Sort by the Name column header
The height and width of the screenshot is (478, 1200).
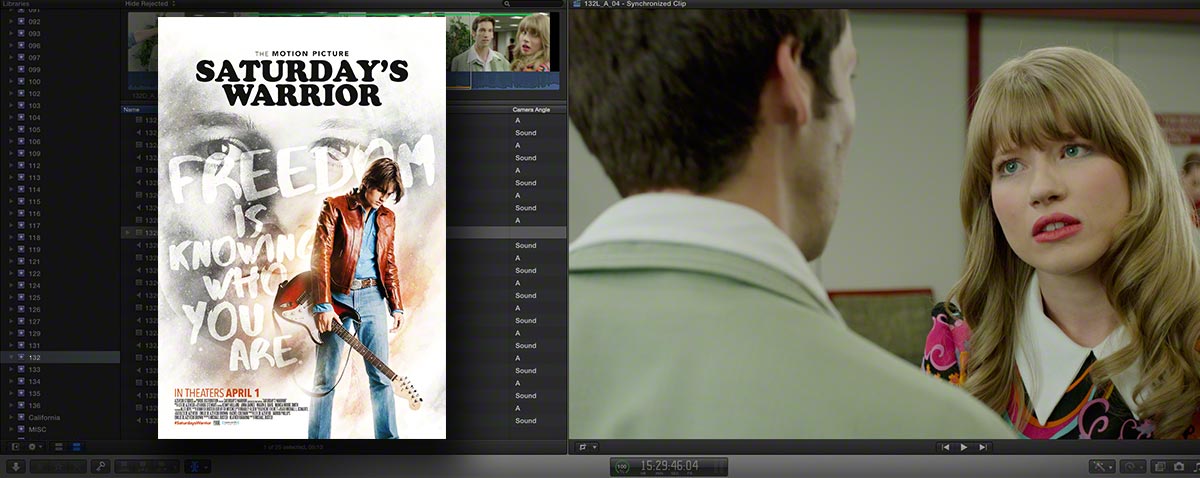[x=131, y=108]
